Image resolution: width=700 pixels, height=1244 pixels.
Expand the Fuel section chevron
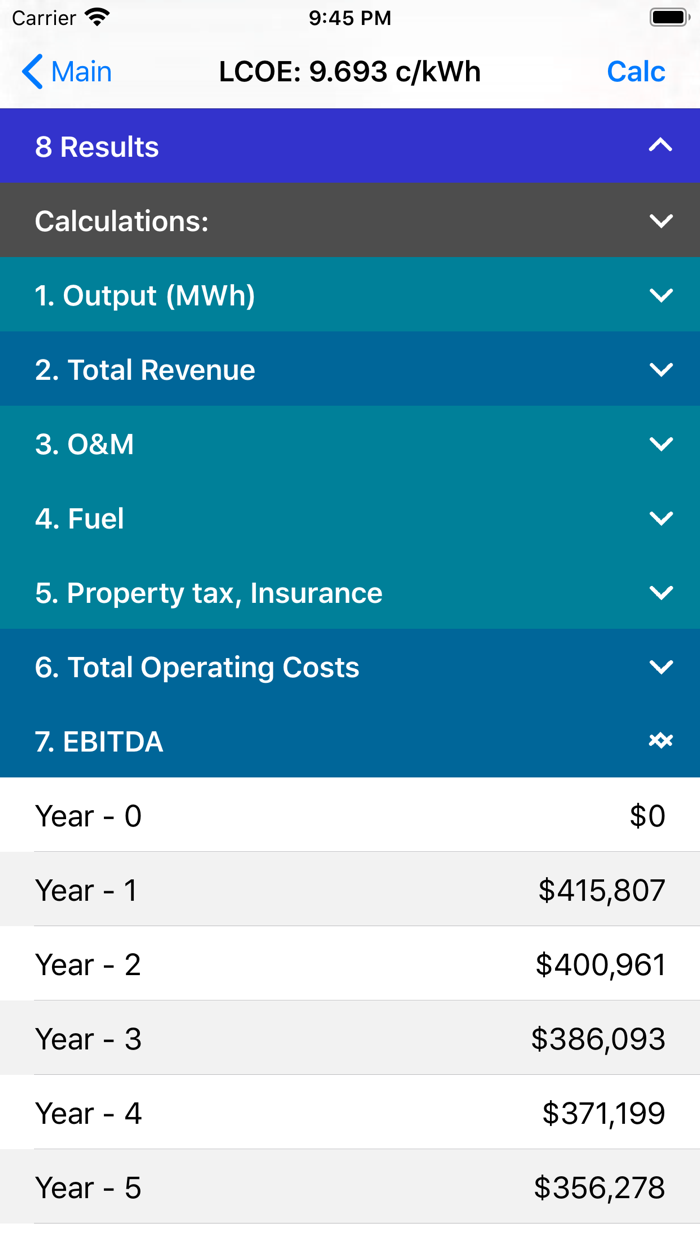pyautogui.click(x=660, y=518)
